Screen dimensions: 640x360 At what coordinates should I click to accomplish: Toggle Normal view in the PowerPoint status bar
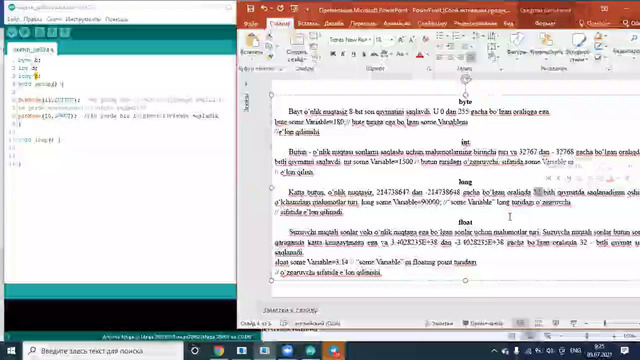520,323
